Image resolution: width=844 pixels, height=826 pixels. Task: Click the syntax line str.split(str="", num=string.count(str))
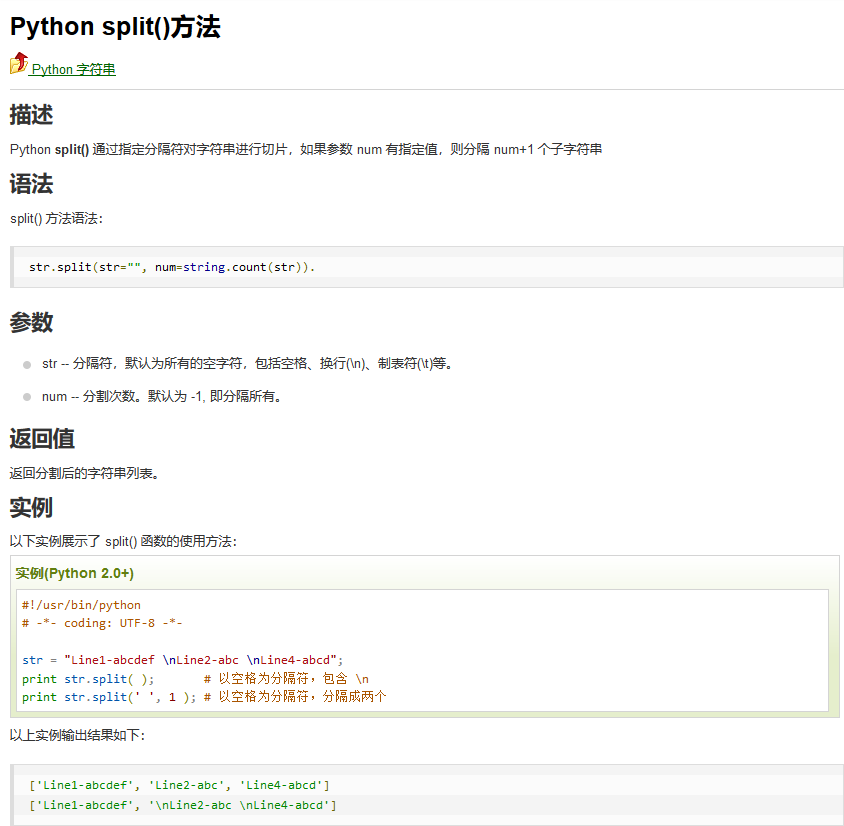(x=172, y=267)
